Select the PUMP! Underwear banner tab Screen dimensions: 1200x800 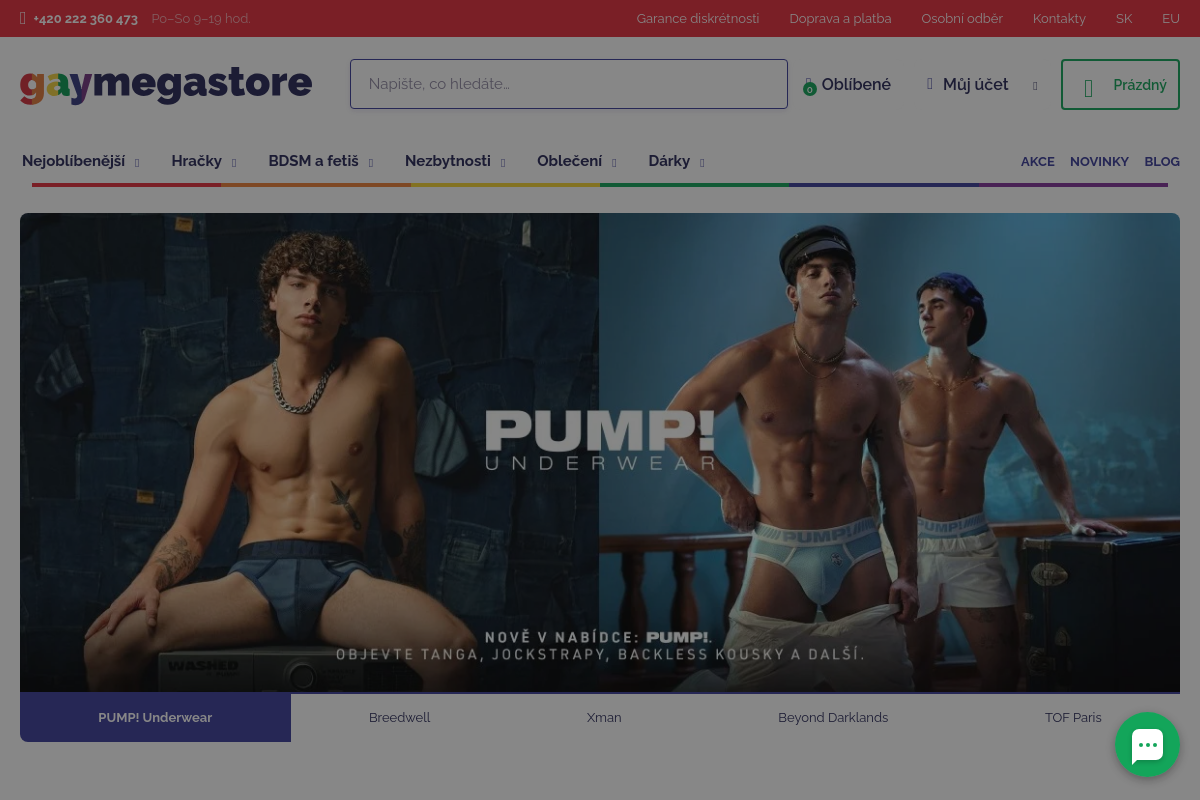coord(155,717)
